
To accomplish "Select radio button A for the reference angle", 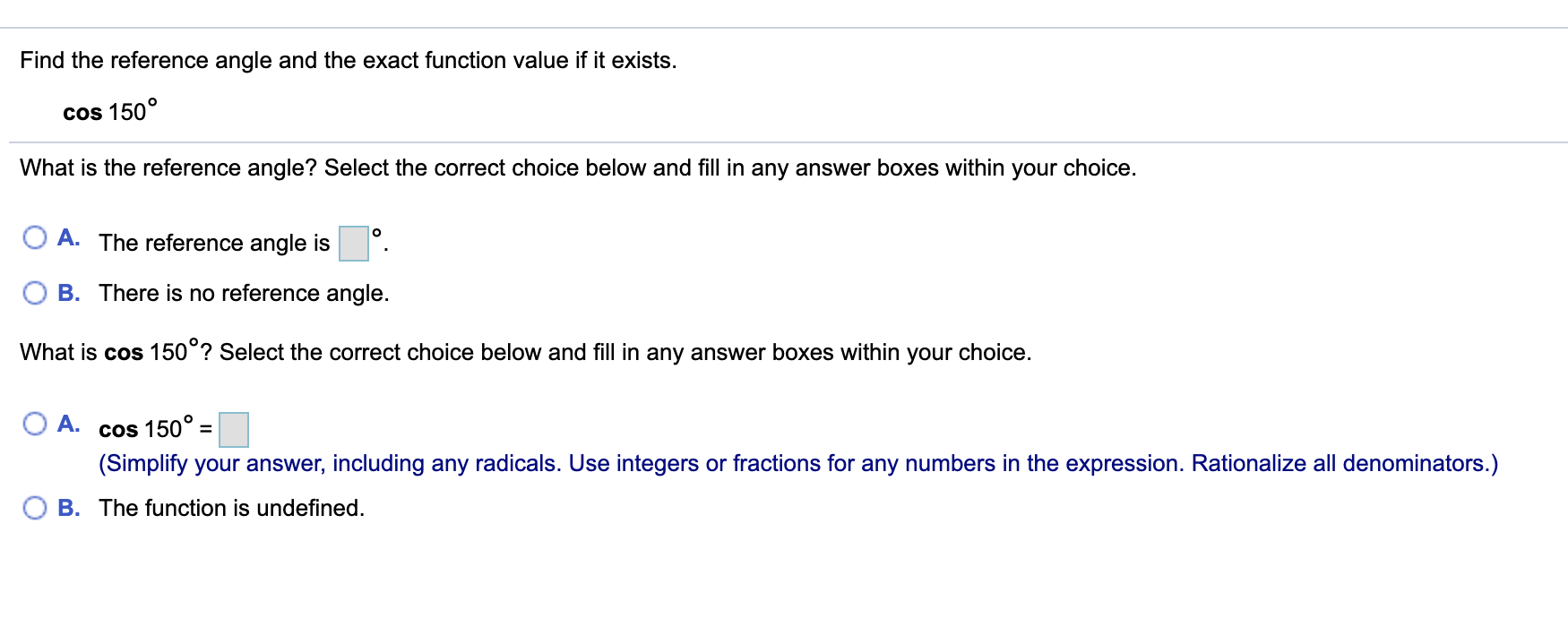I will (x=35, y=236).
